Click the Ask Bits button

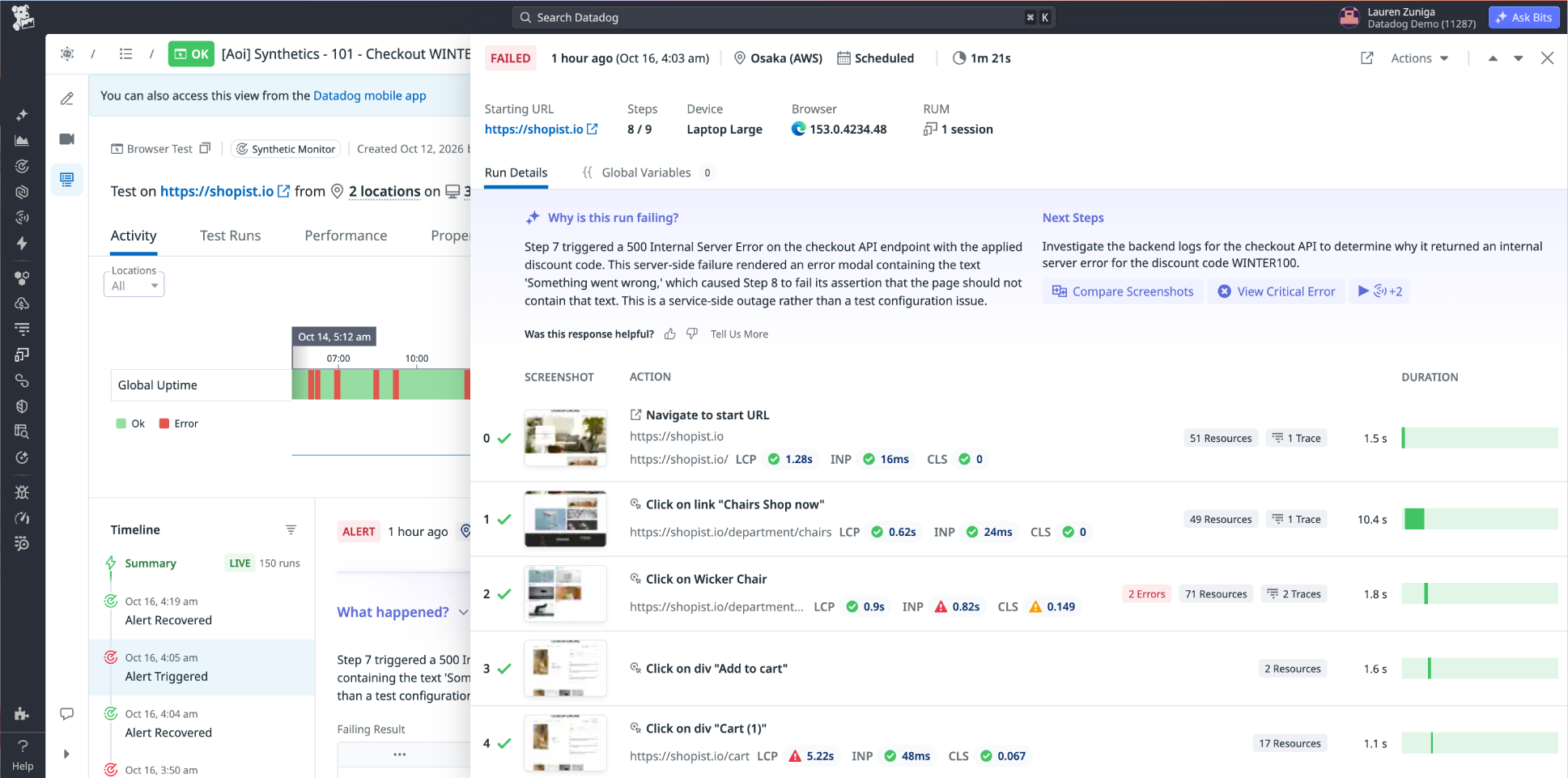[1523, 18]
